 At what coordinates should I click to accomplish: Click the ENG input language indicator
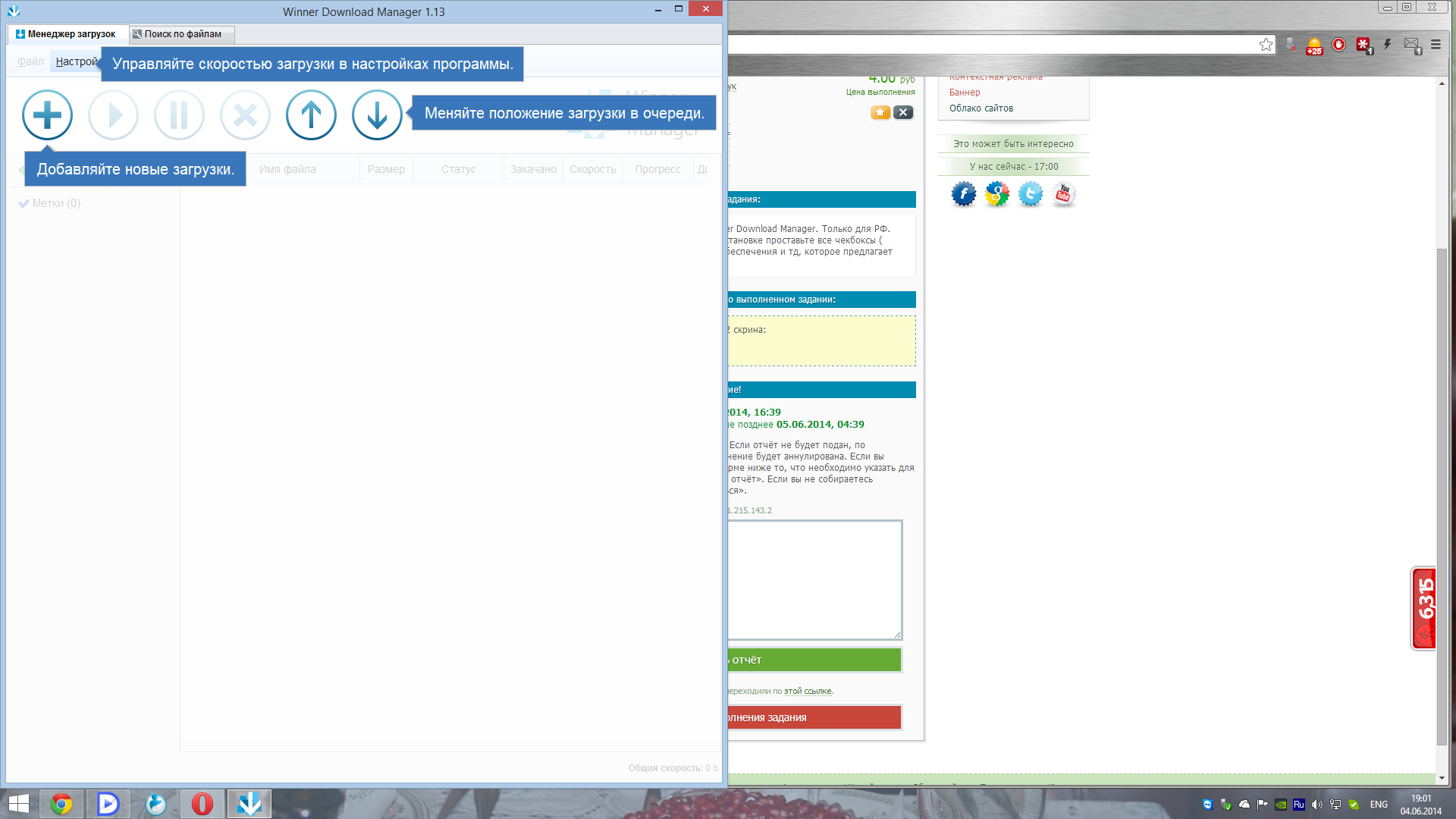[x=1379, y=805]
